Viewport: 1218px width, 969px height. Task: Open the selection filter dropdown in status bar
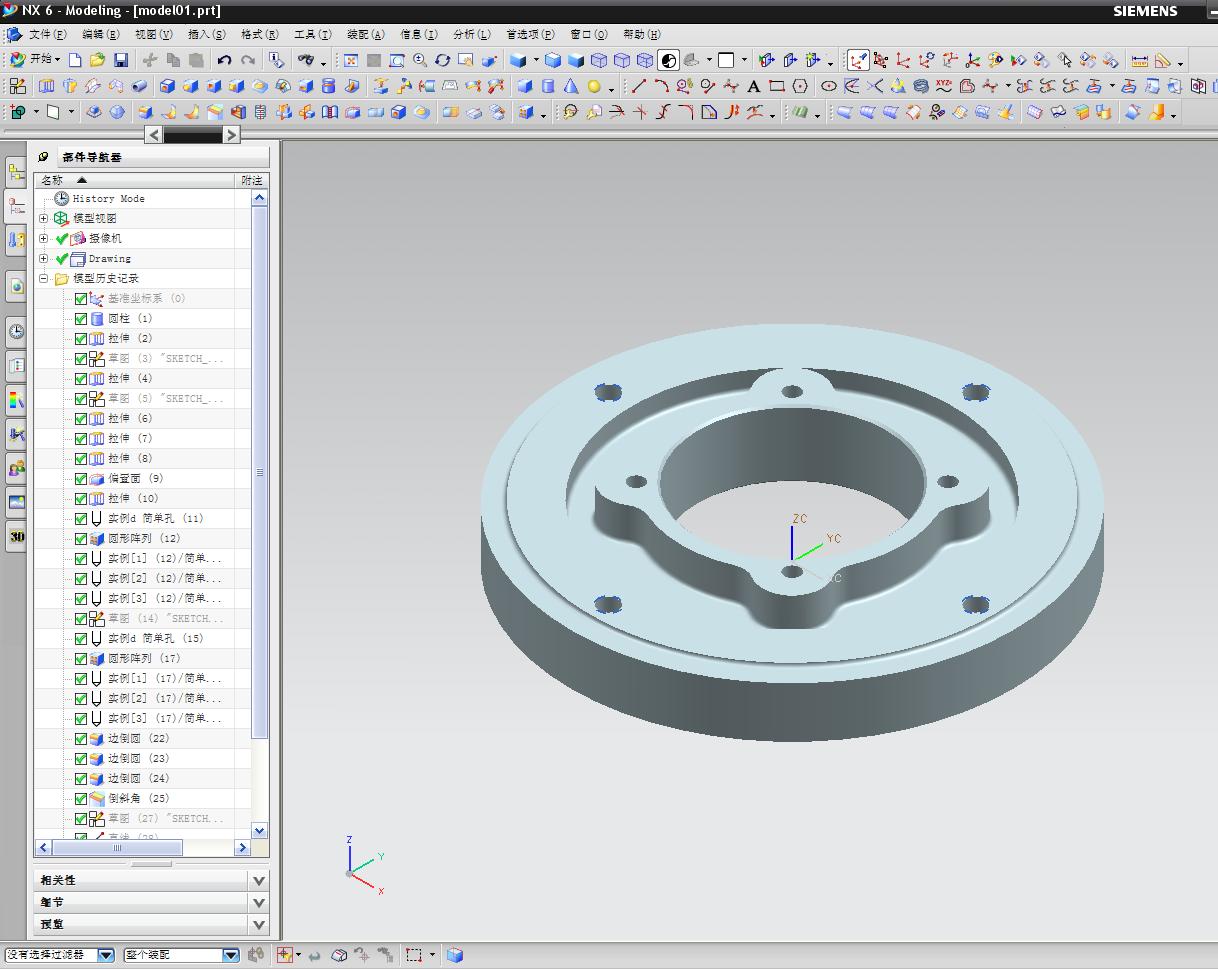(106, 955)
